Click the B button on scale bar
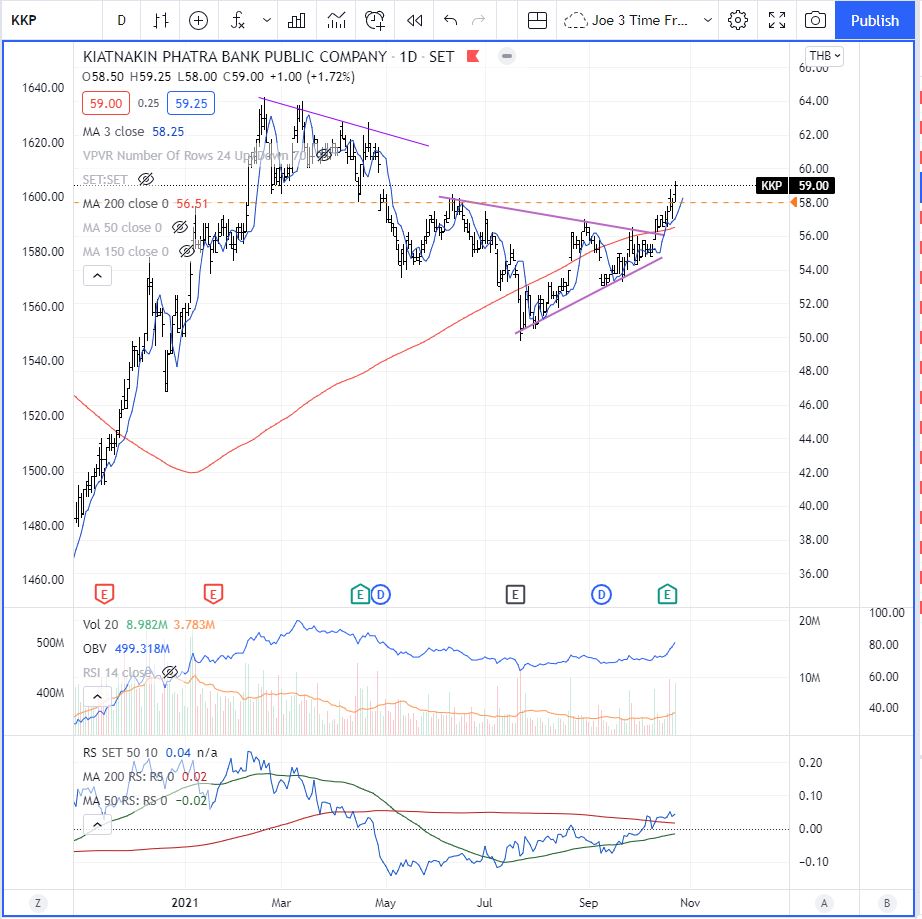The width and height of the screenshot is (922, 919). coord(887,903)
